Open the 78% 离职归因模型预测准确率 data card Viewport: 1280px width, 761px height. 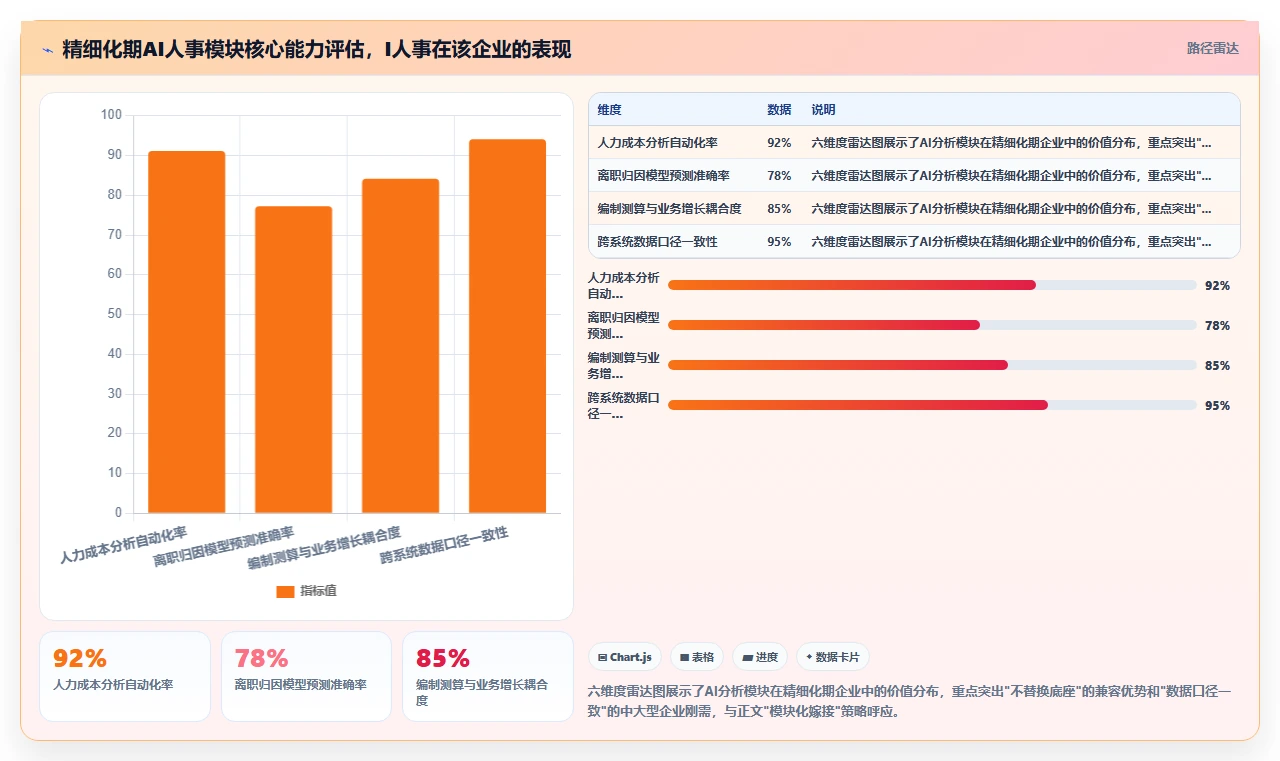click(x=306, y=676)
